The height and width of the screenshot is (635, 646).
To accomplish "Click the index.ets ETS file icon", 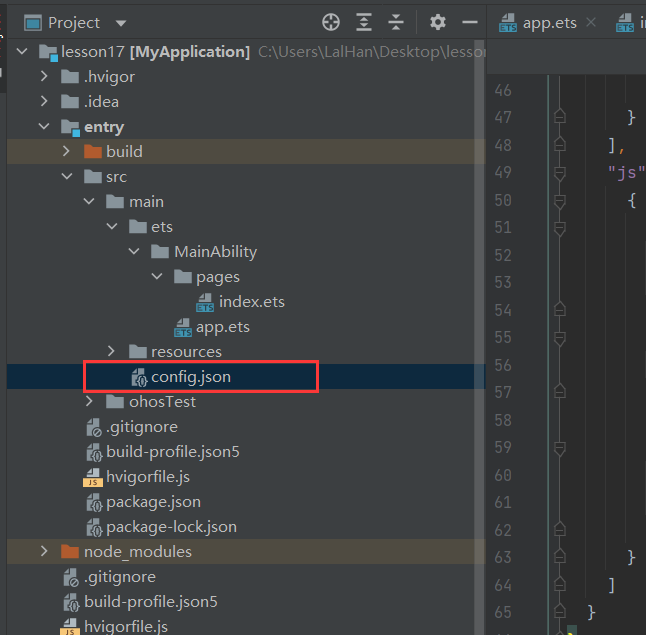I will [x=205, y=302].
